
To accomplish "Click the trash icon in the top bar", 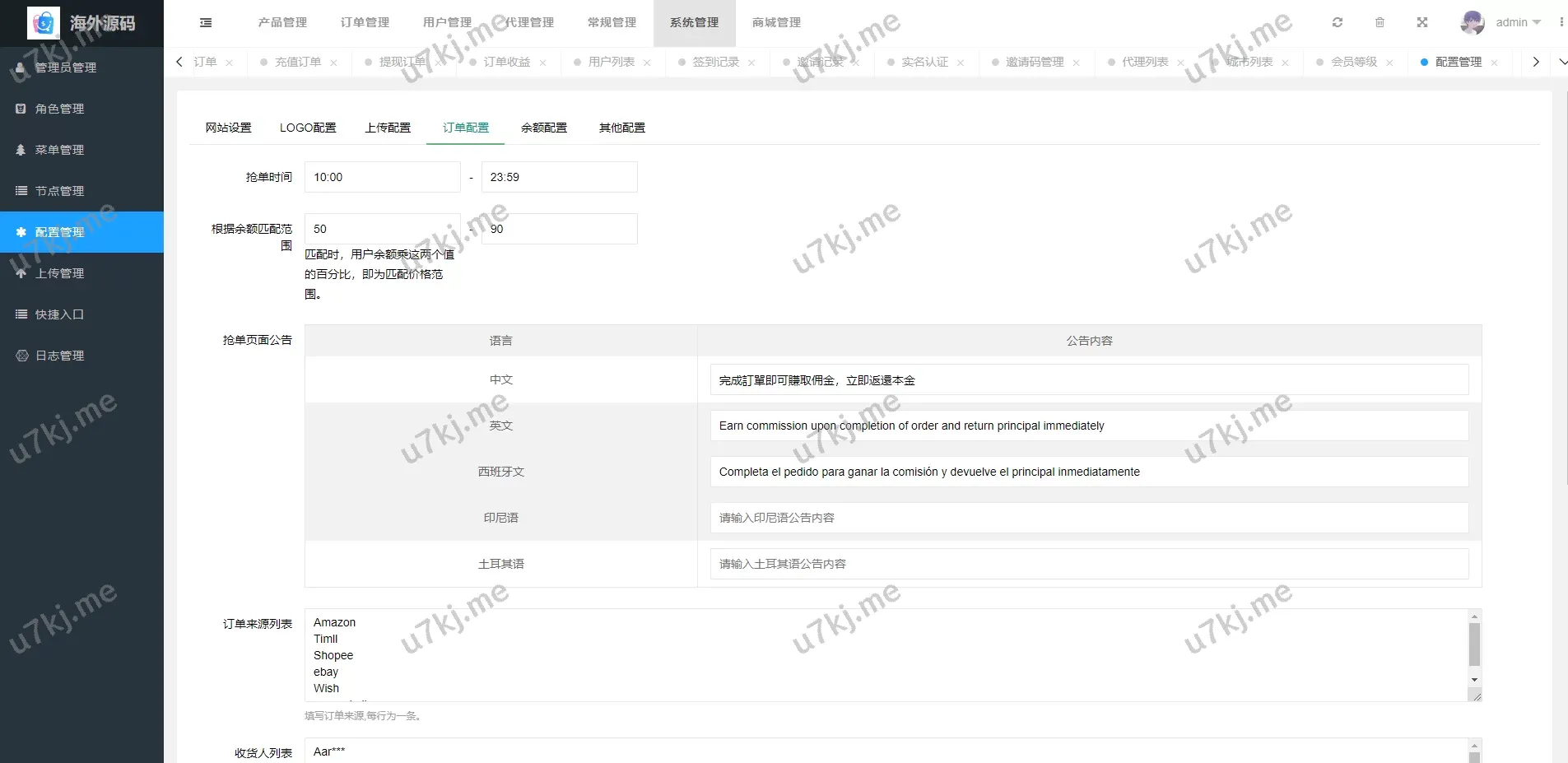I will pos(1380,22).
